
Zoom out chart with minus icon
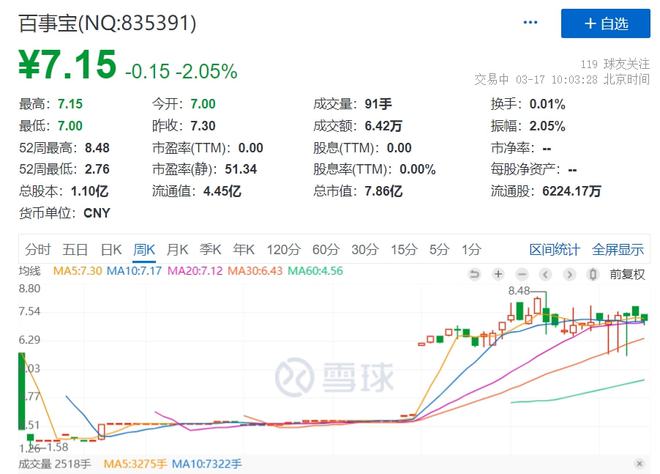pyautogui.click(x=522, y=274)
